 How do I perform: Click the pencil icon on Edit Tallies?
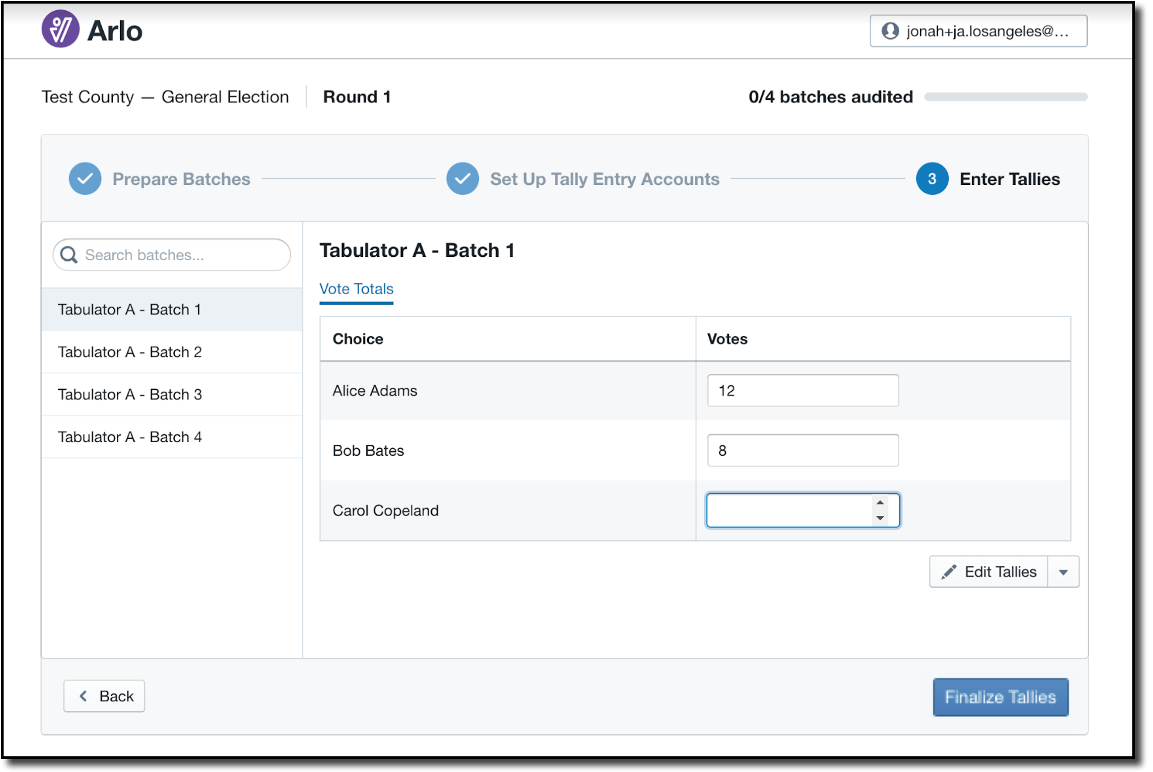click(x=949, y=572)
